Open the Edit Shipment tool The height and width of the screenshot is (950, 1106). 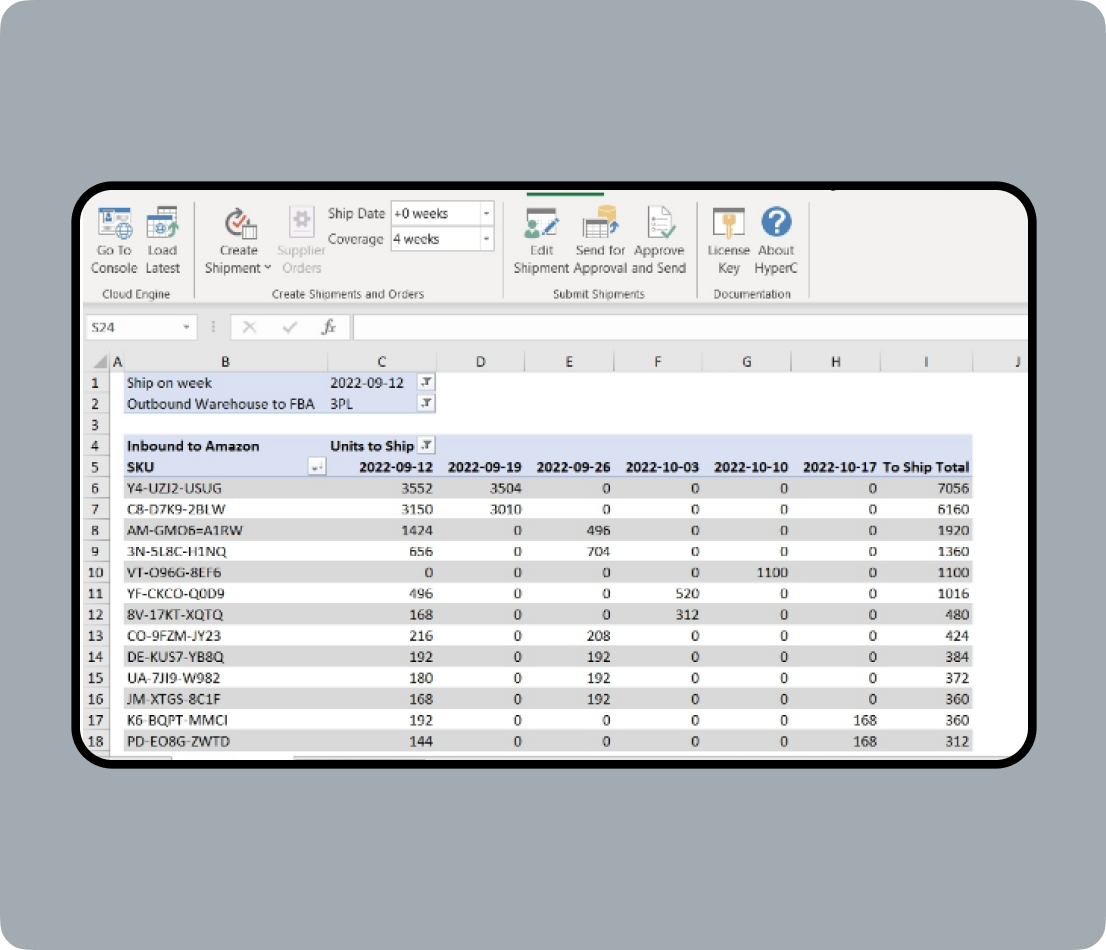click(541, 225)
